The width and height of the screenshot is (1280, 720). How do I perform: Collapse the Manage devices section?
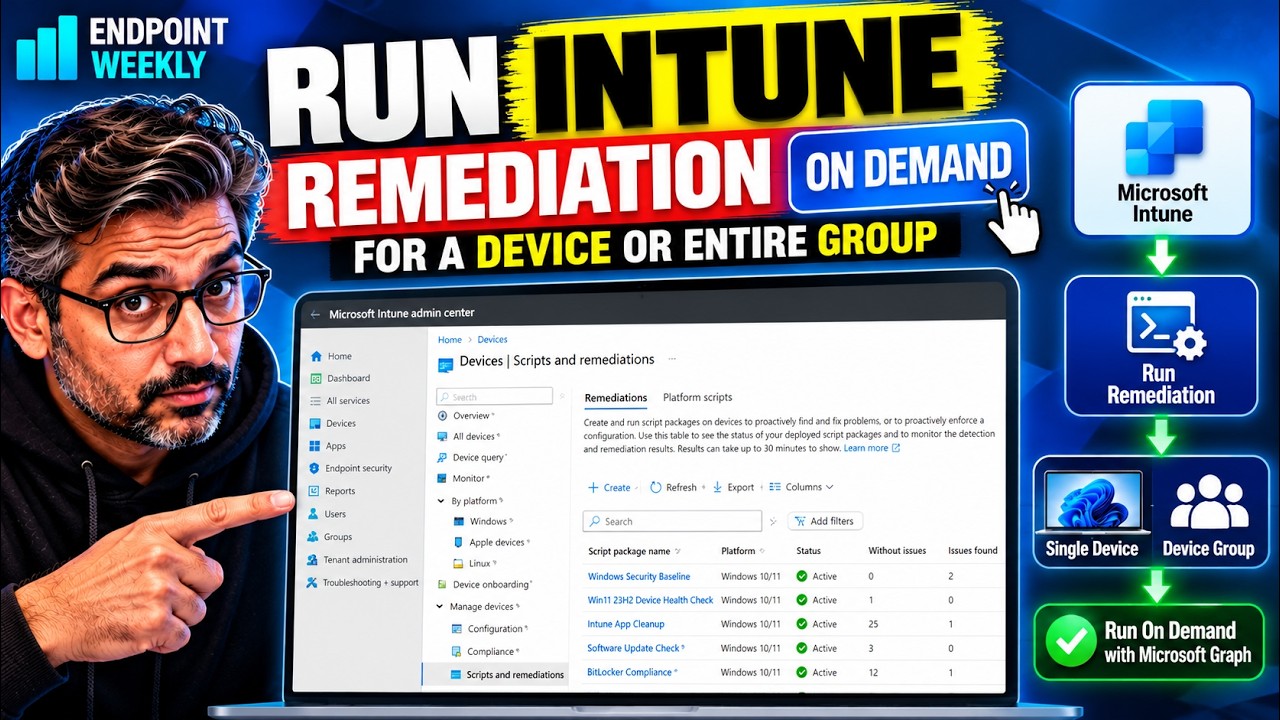point(440,607)
